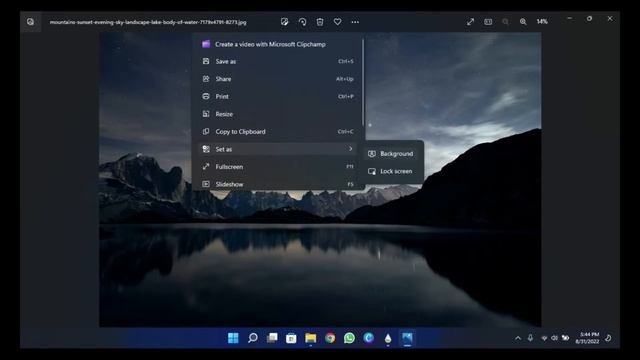This screenshot has height=360, width=640.
Task: Choose Print from the menu
Action: 277,96
